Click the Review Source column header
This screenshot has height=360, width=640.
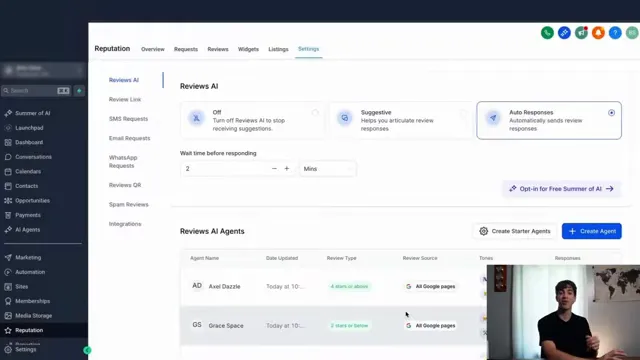(x=420, y=258)
